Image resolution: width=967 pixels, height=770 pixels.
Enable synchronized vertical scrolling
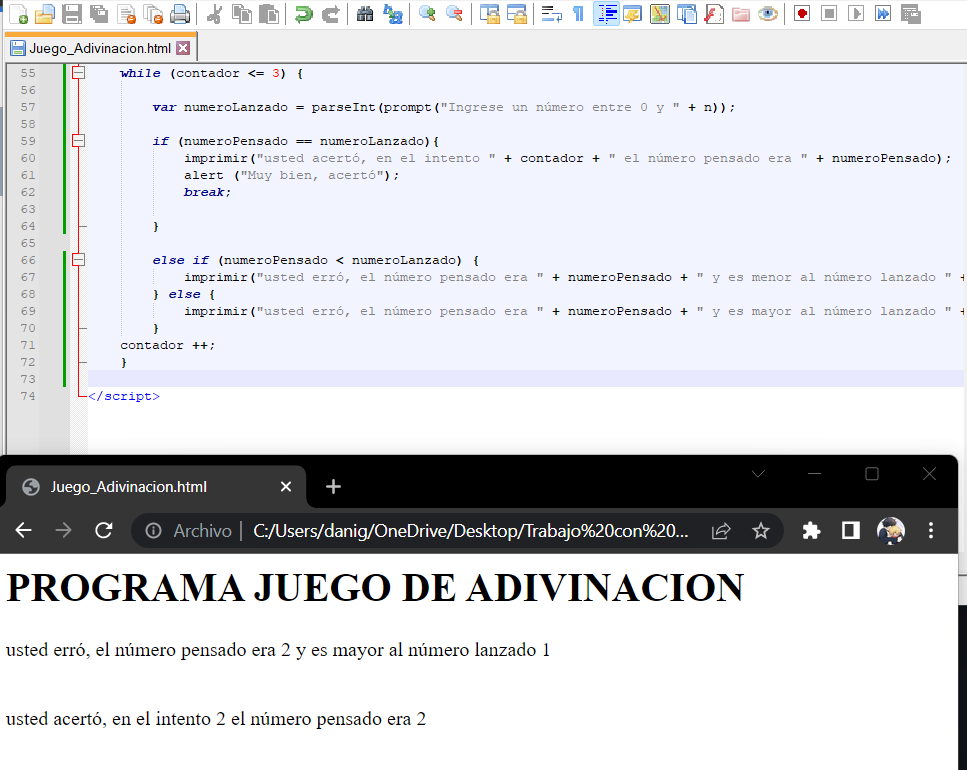coord(490,14)
